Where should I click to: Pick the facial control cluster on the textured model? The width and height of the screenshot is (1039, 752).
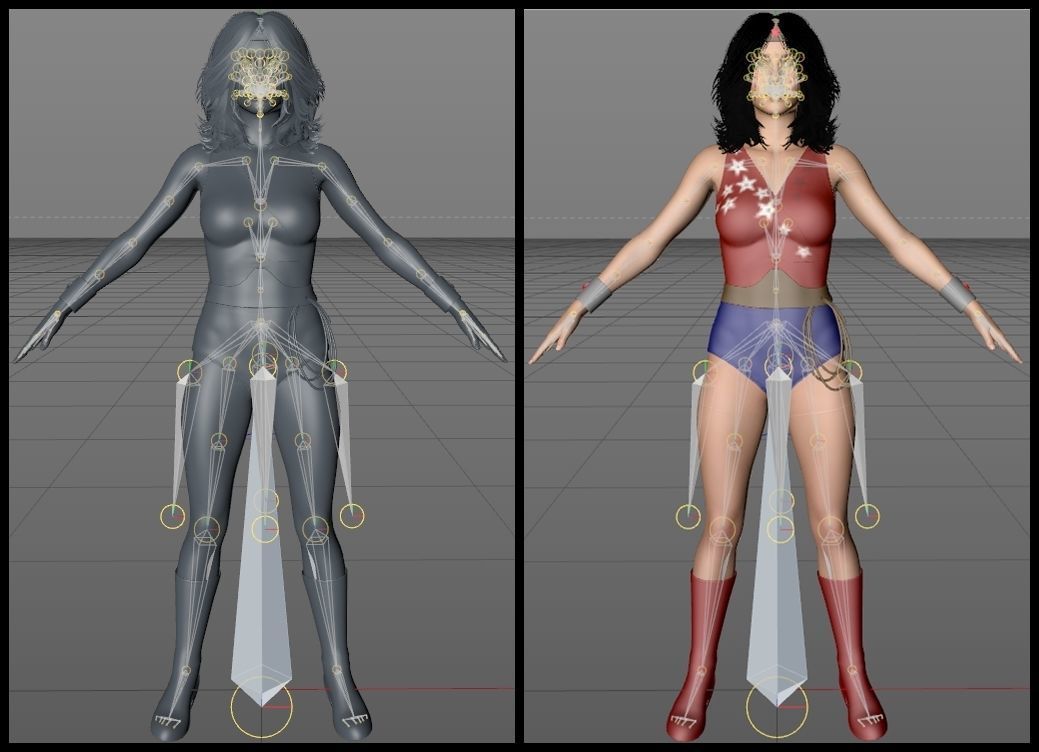(x=775, y=76)
